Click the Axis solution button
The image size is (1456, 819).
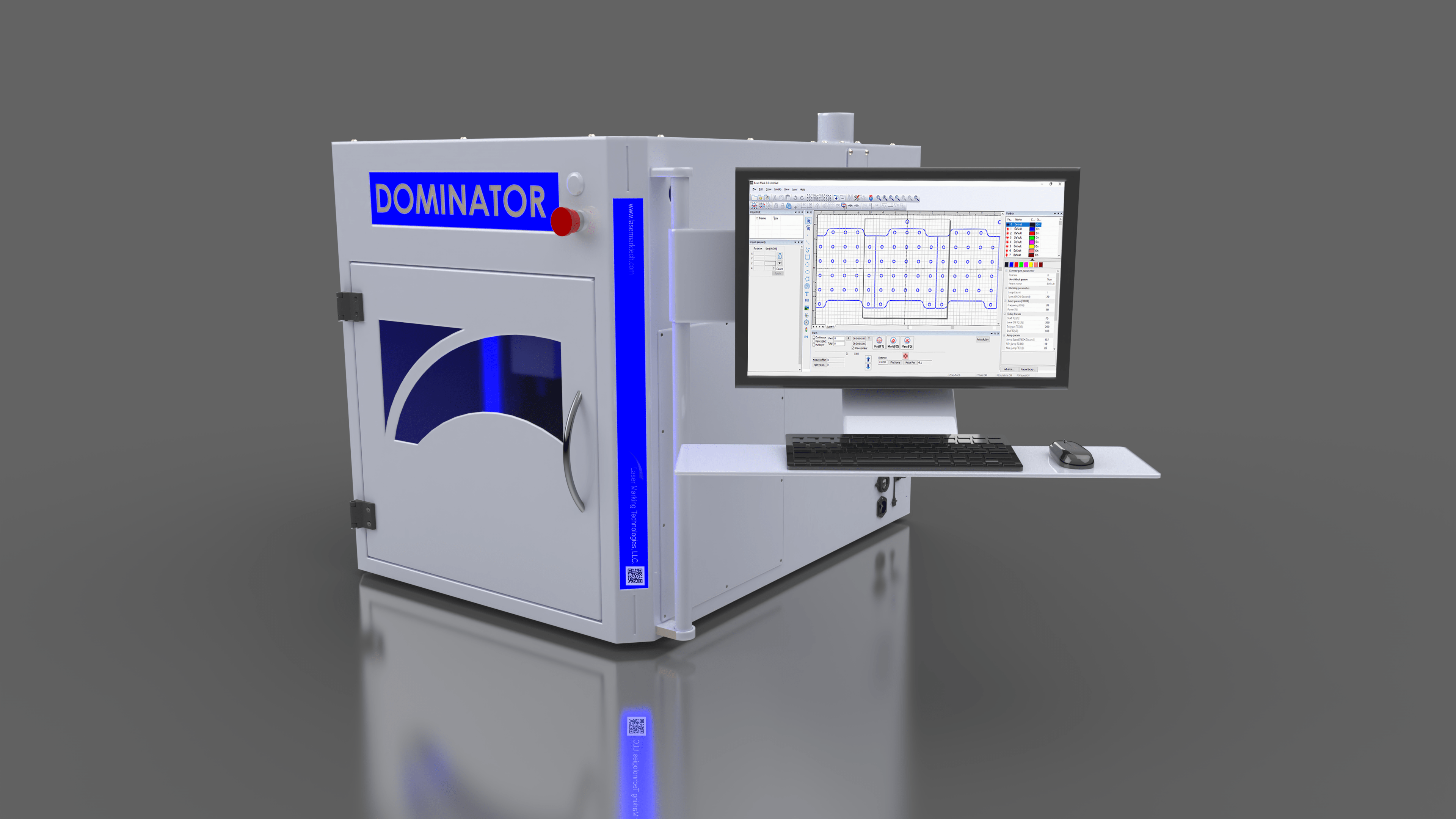point(983,340)
